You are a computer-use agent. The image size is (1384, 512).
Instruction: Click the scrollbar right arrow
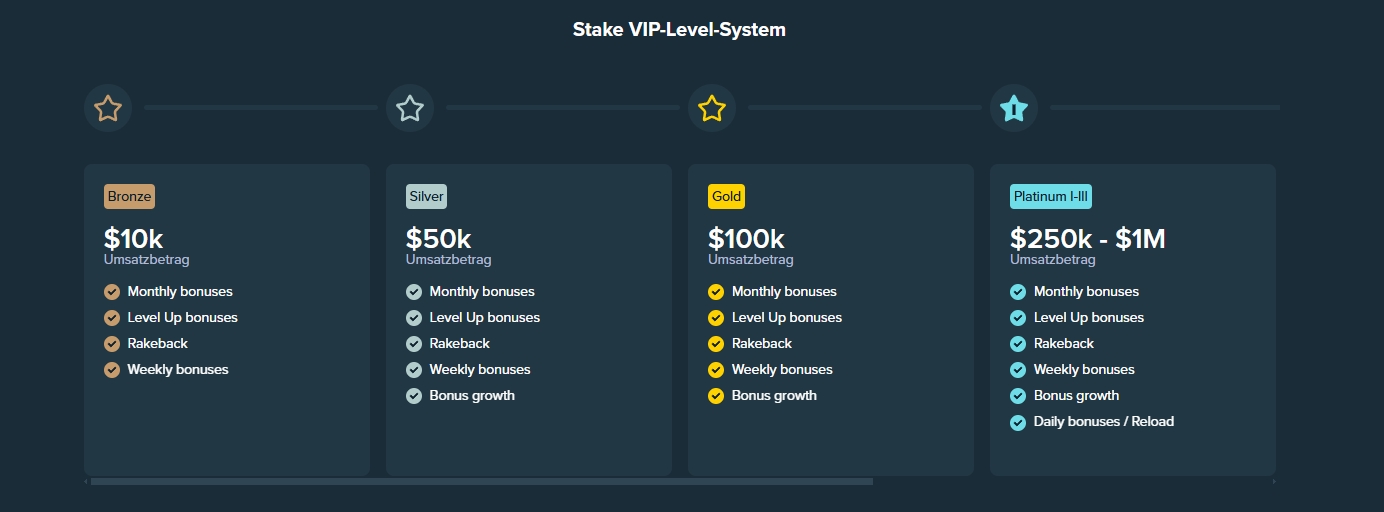tap(1273, 482)
